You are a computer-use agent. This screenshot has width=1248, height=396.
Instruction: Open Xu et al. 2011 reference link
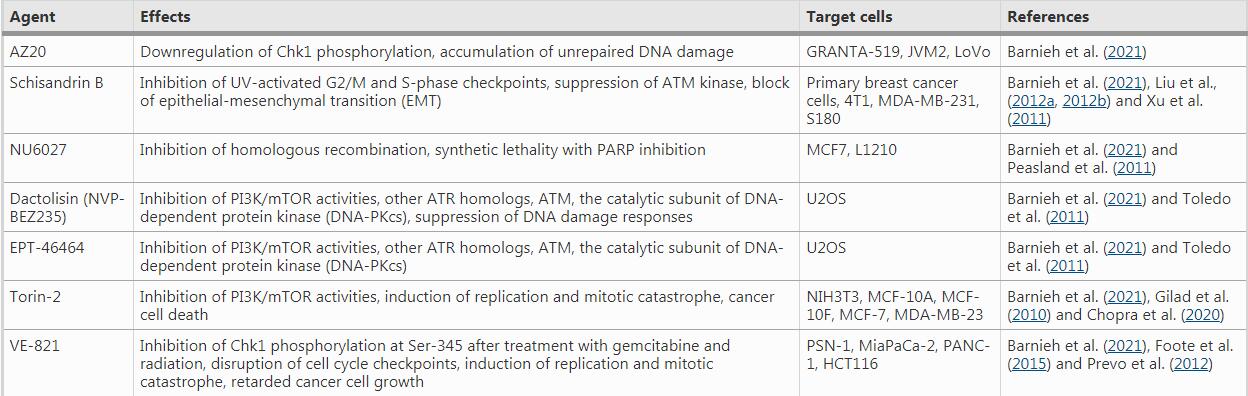point(1029,119)
